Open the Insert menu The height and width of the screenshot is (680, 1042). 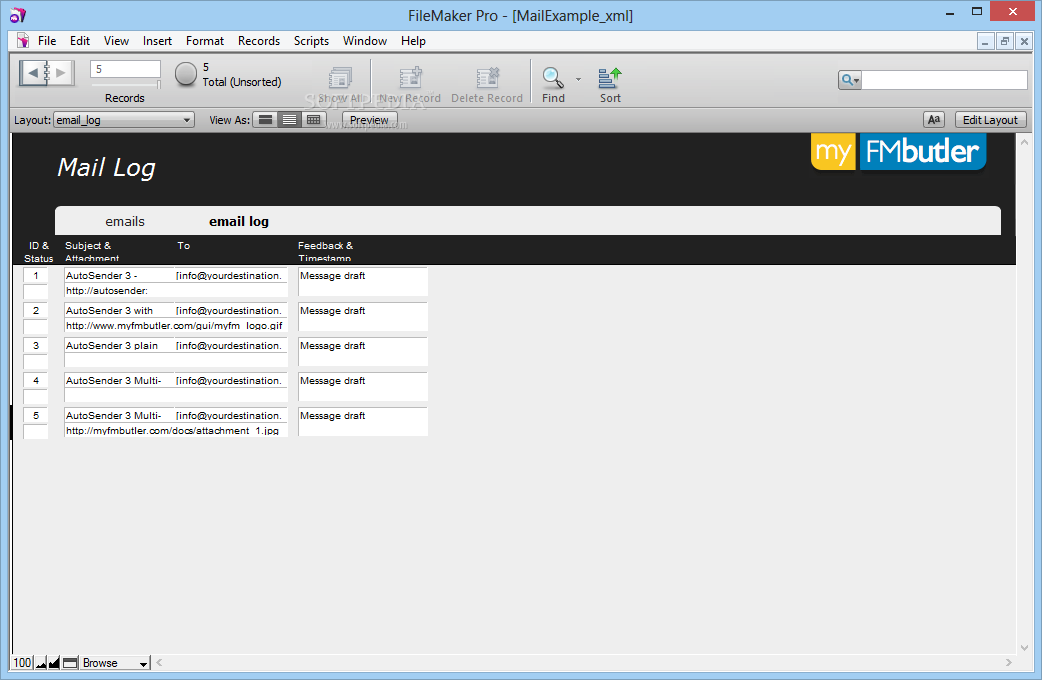pyautogui.click(x=157, y=41)
